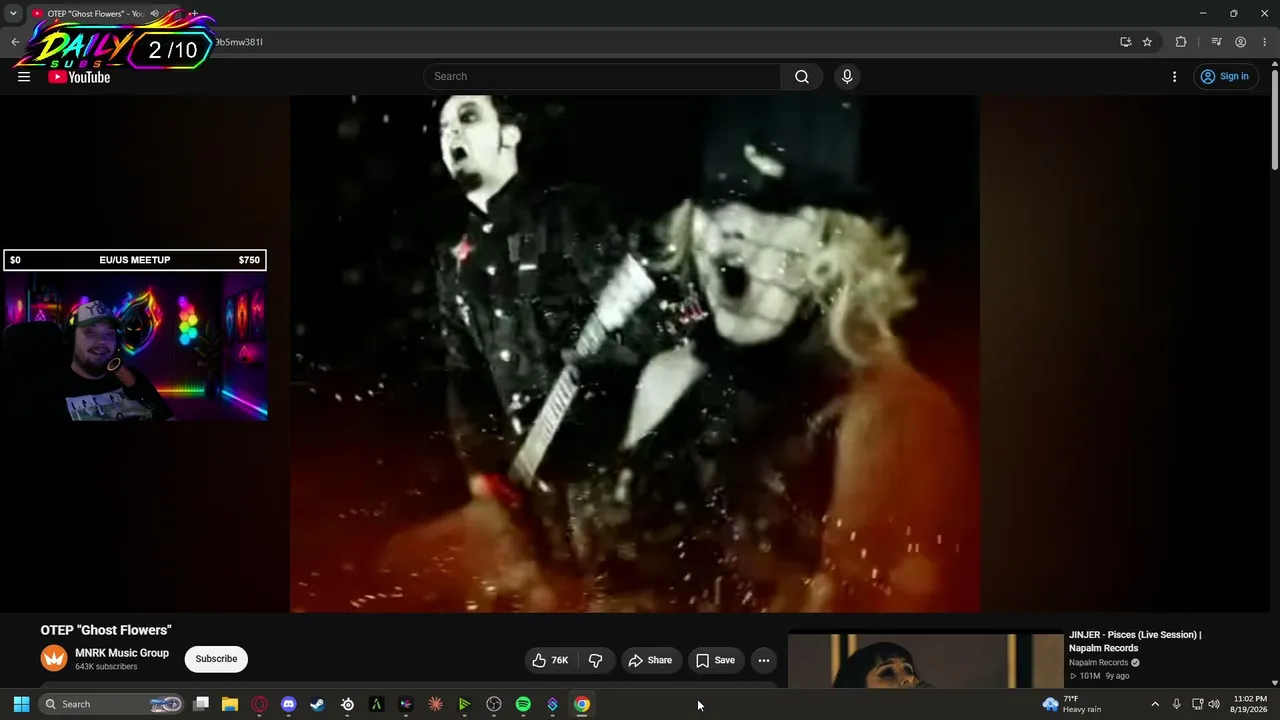Go to YouTube home via the logo
The height and width of the screenshot is (720, 1280).
click(79, 77)
